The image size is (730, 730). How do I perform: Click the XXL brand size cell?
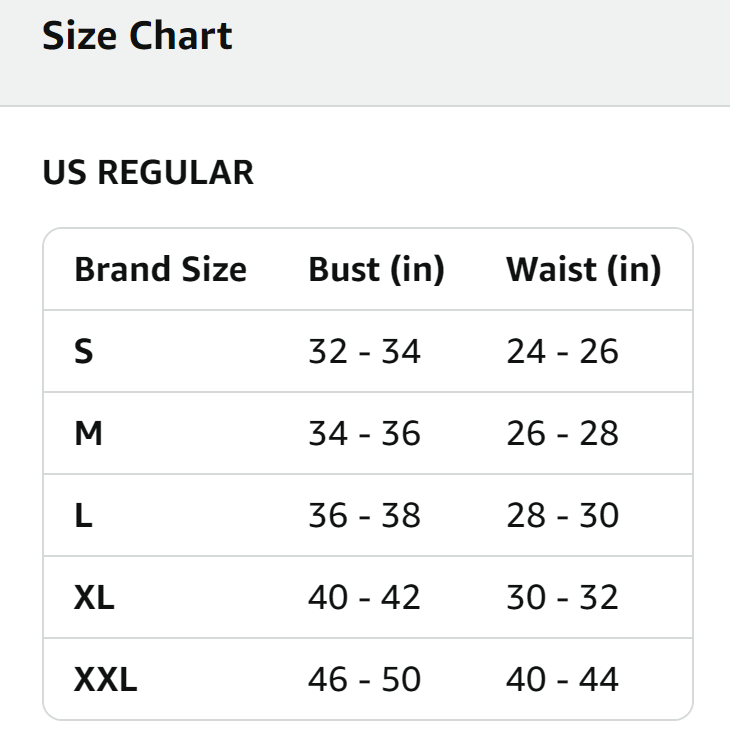[105, 680]
